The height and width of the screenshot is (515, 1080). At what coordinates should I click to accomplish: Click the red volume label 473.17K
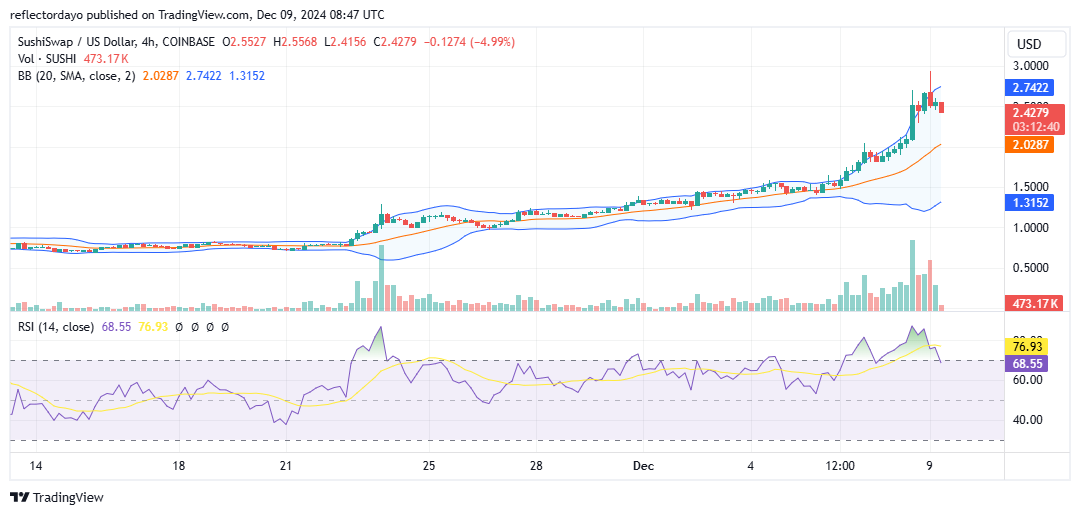pyautogui.click(x=1035, y=303)
